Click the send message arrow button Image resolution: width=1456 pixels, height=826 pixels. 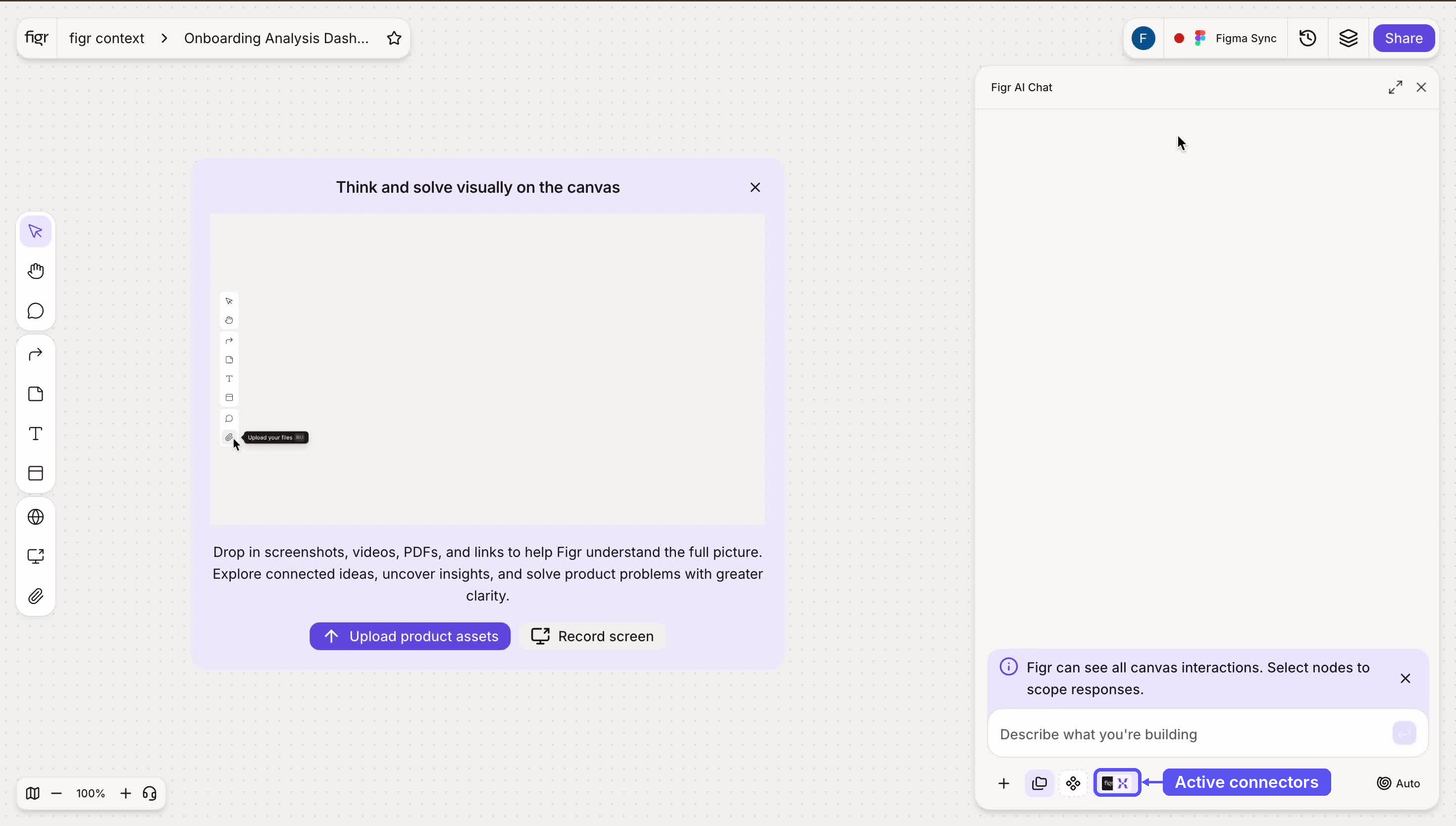1404,733
